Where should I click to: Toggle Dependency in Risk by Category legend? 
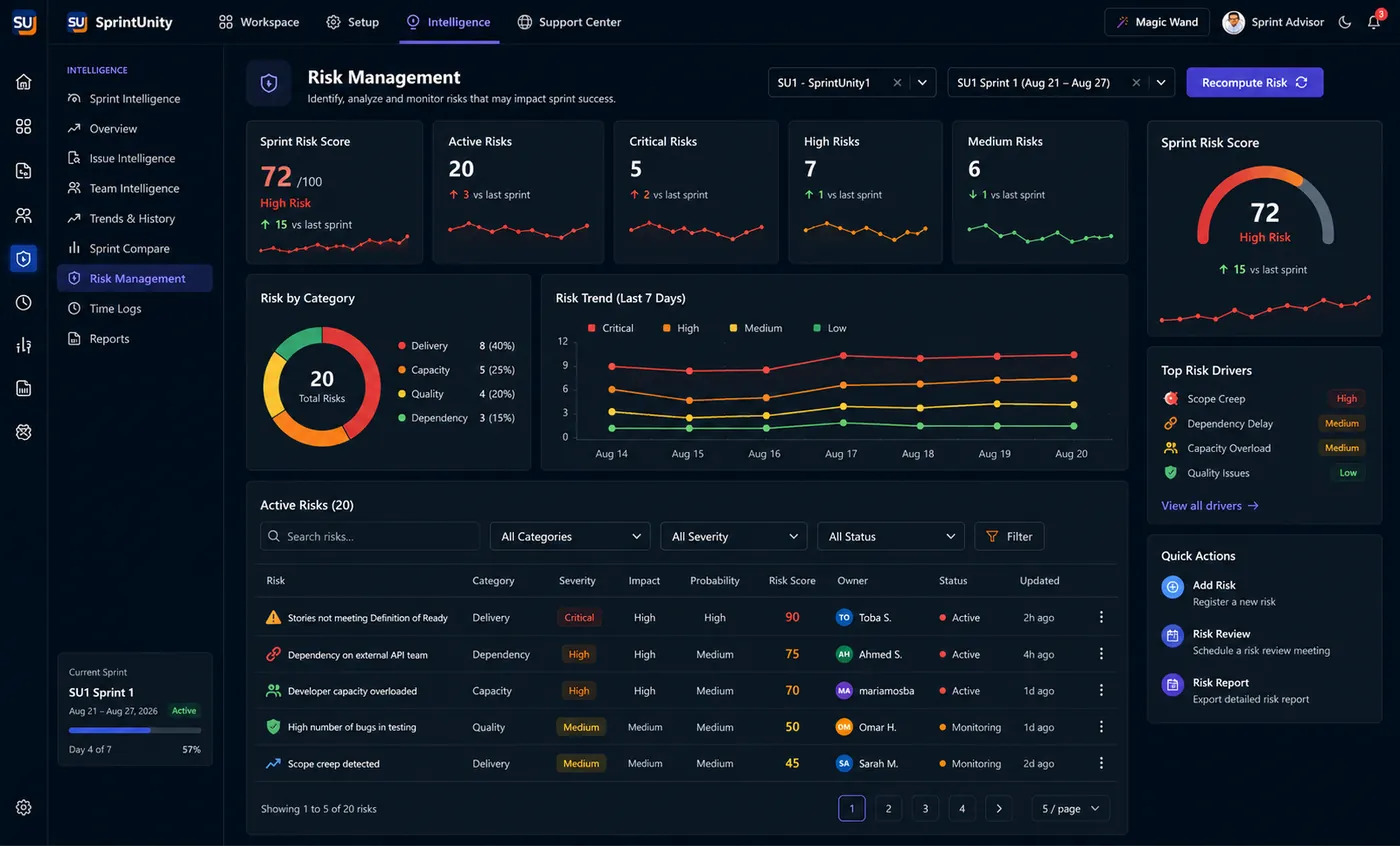(456, 418)
